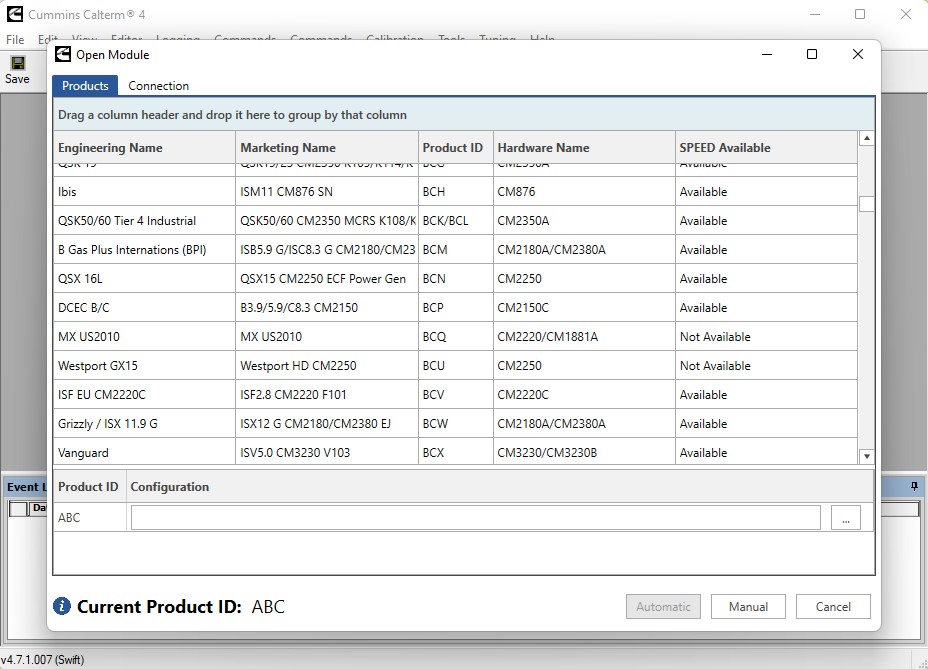
Task: Click the blue info icon by Current Product ID
Action: [62, 606]
